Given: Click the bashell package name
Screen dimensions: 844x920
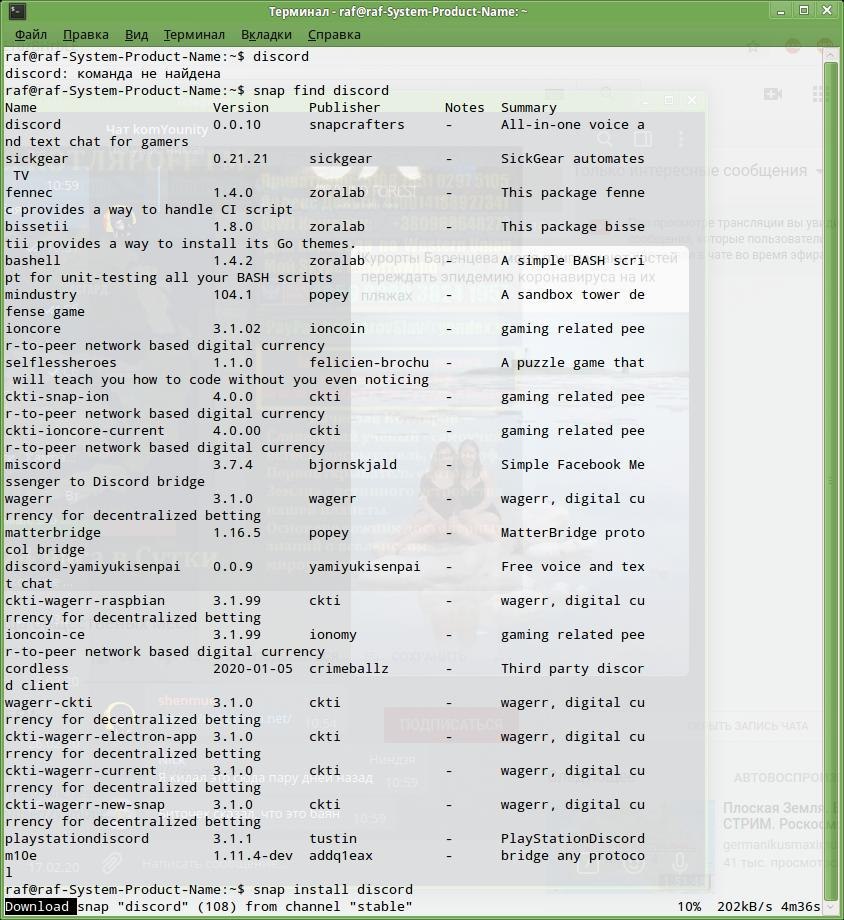Looking at the screenshot, I should pos(32,261).
